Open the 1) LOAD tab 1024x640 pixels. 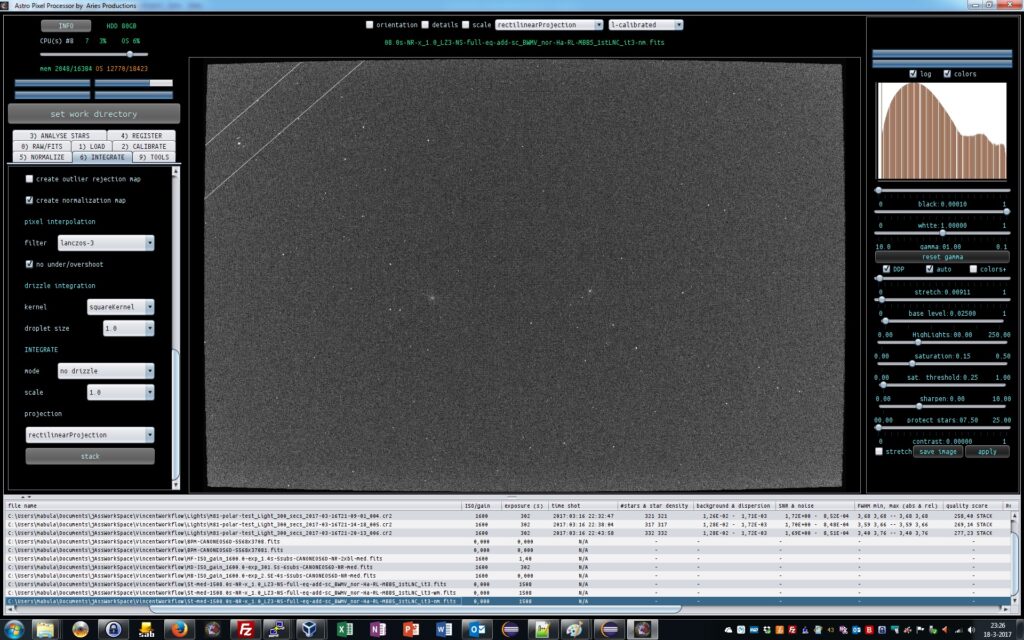[x=91, y=146]
